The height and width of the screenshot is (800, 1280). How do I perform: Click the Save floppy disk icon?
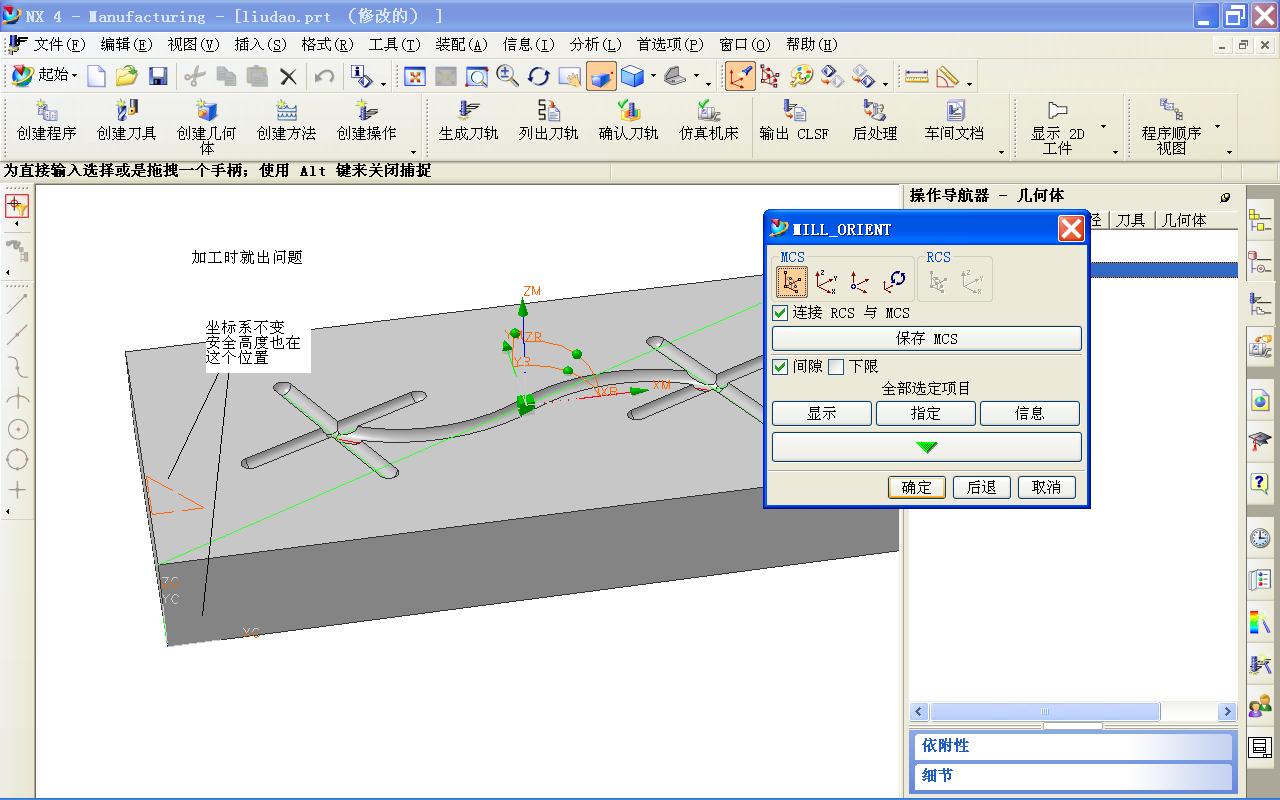click(x=157, y=76)
